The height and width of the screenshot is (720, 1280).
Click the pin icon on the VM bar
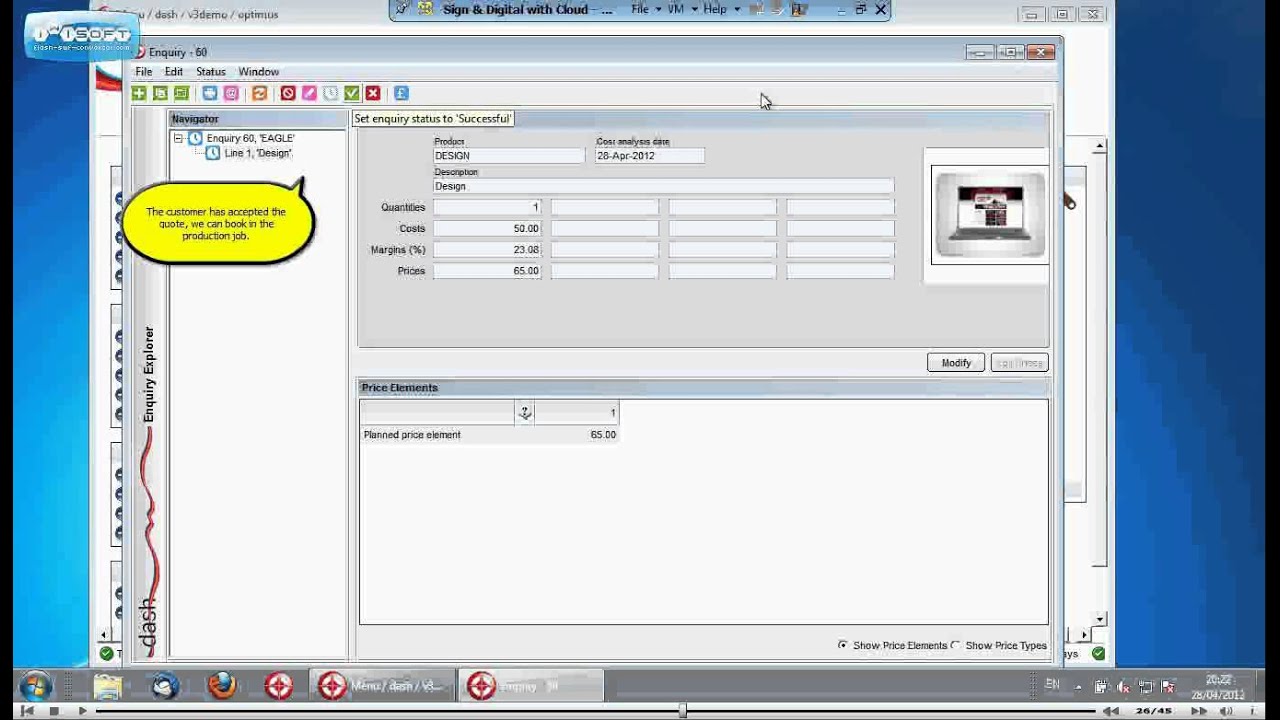pos(402,9)
